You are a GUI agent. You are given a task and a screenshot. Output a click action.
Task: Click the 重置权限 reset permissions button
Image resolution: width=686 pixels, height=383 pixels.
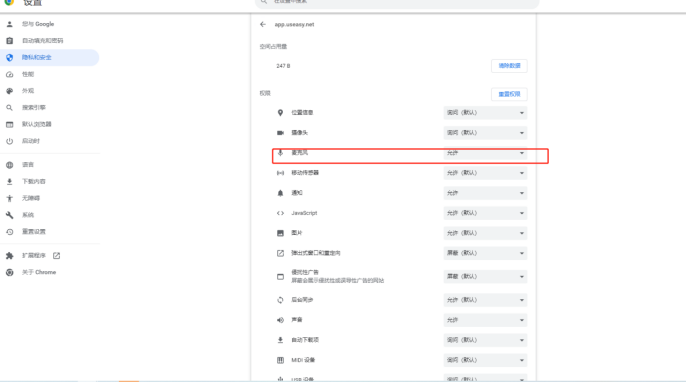[x=509, y=94]
